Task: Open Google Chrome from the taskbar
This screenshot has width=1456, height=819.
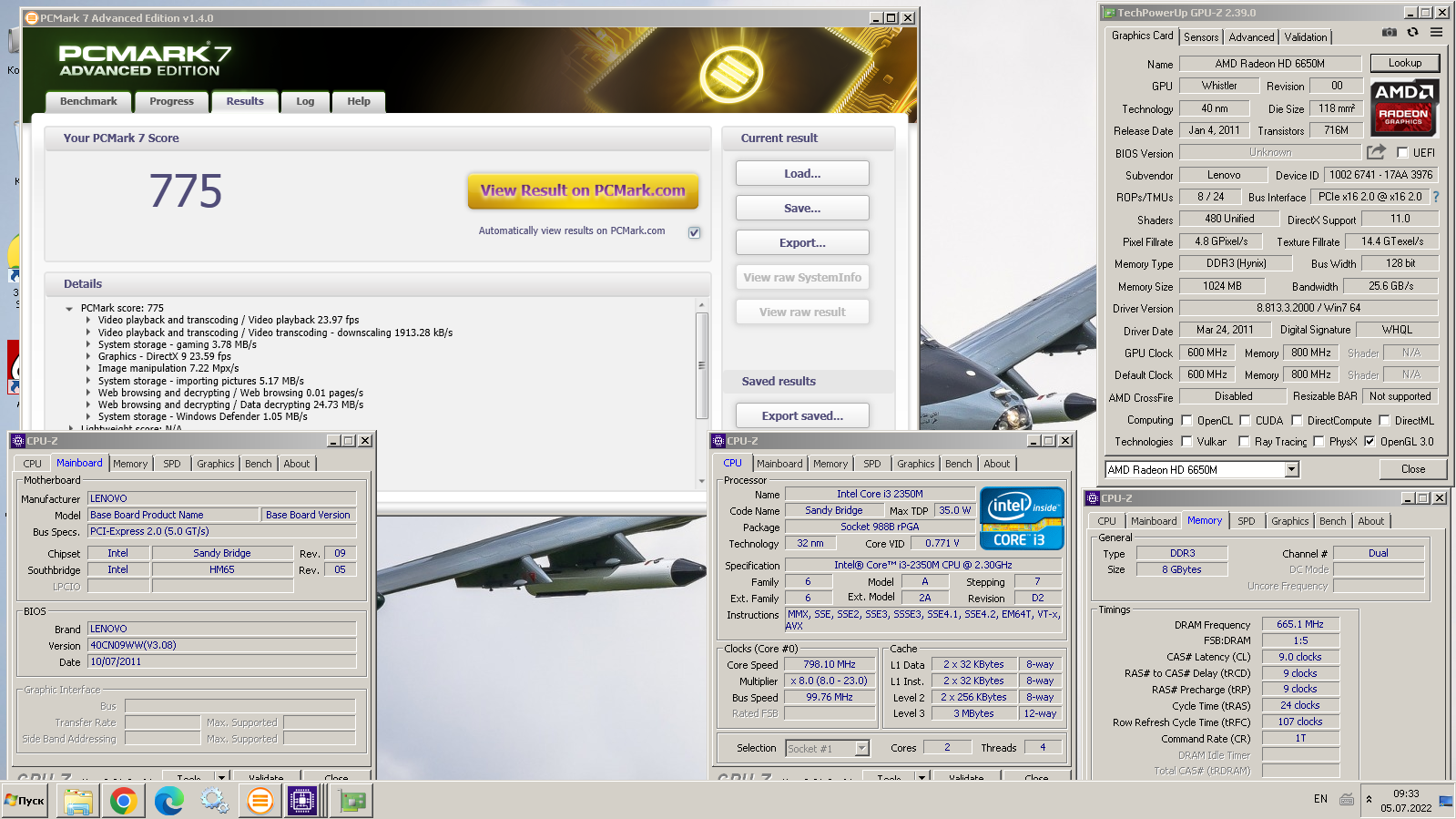Action: (123, 801)
